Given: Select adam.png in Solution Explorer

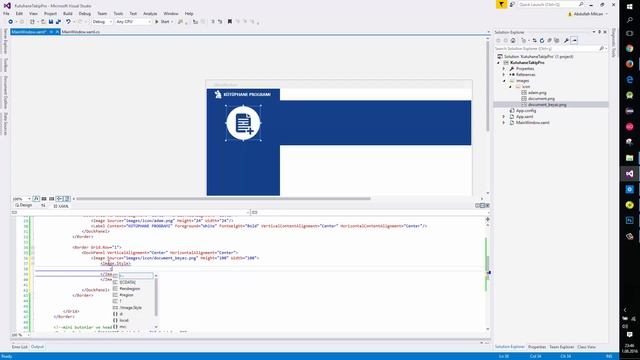Looking at the screenshot, I should click(x=537, y=93).
